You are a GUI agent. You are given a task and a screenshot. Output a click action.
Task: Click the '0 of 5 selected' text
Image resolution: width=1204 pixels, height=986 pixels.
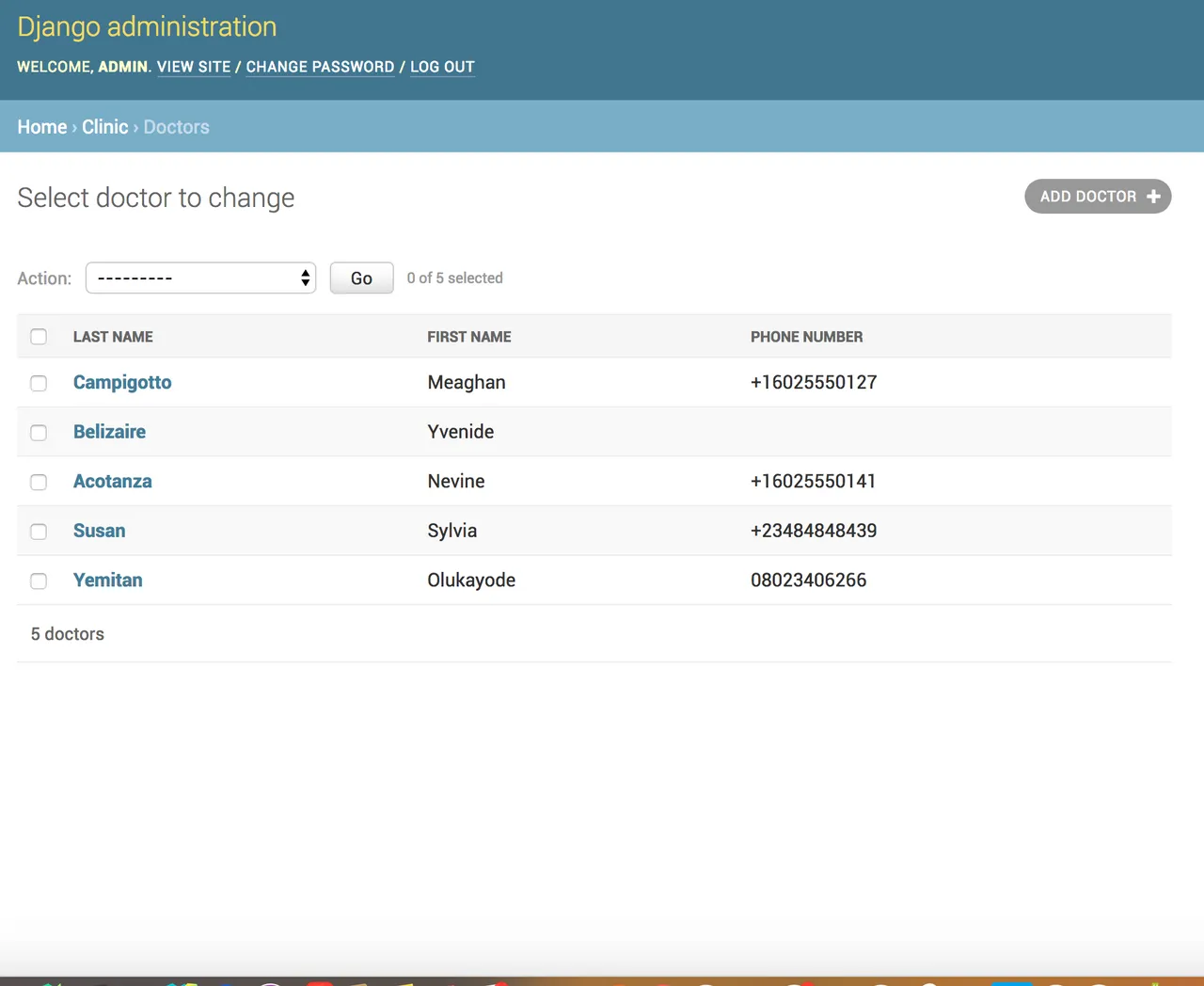point(454,278)
